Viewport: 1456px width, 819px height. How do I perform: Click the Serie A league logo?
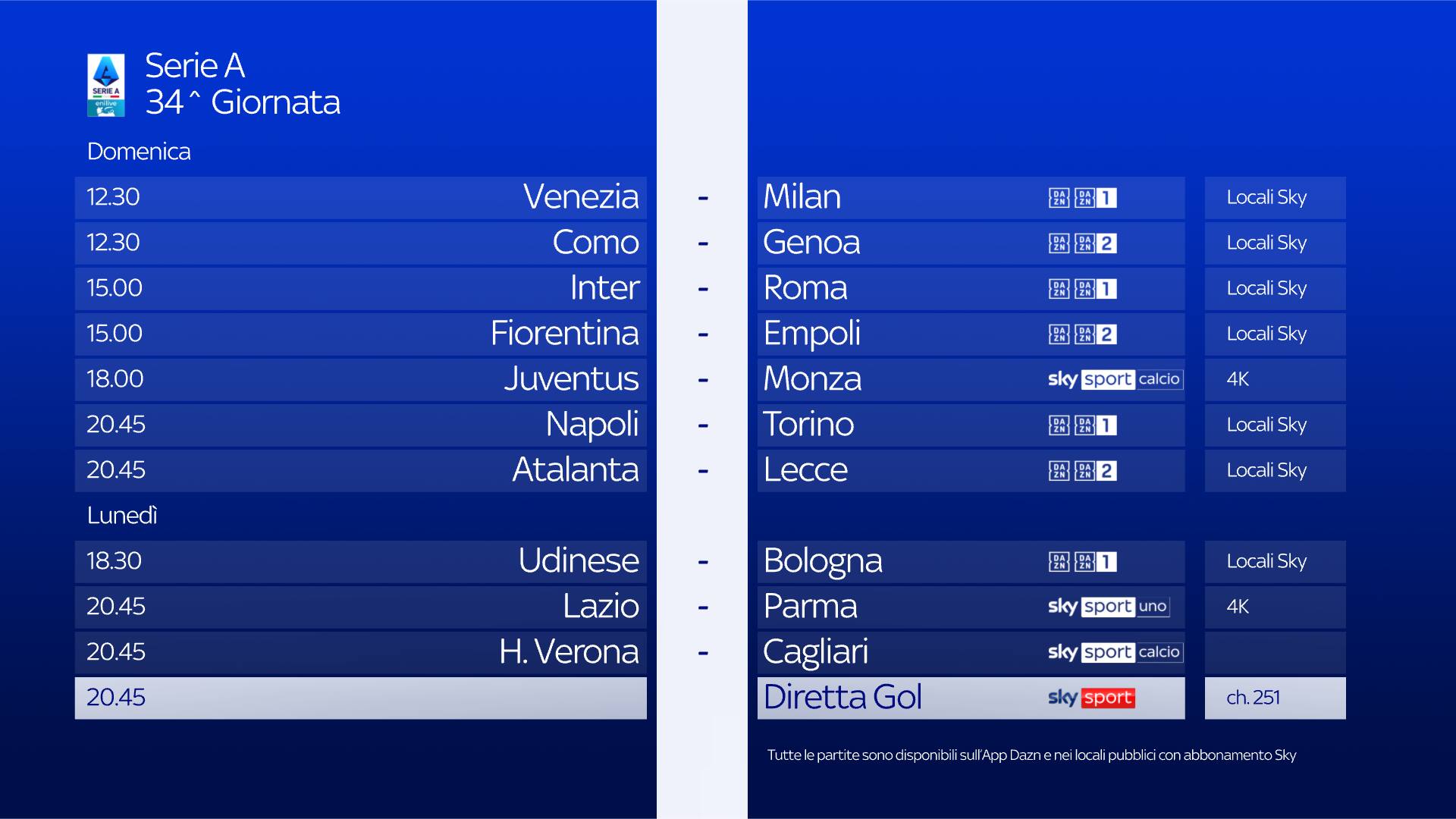coord(106,85)
